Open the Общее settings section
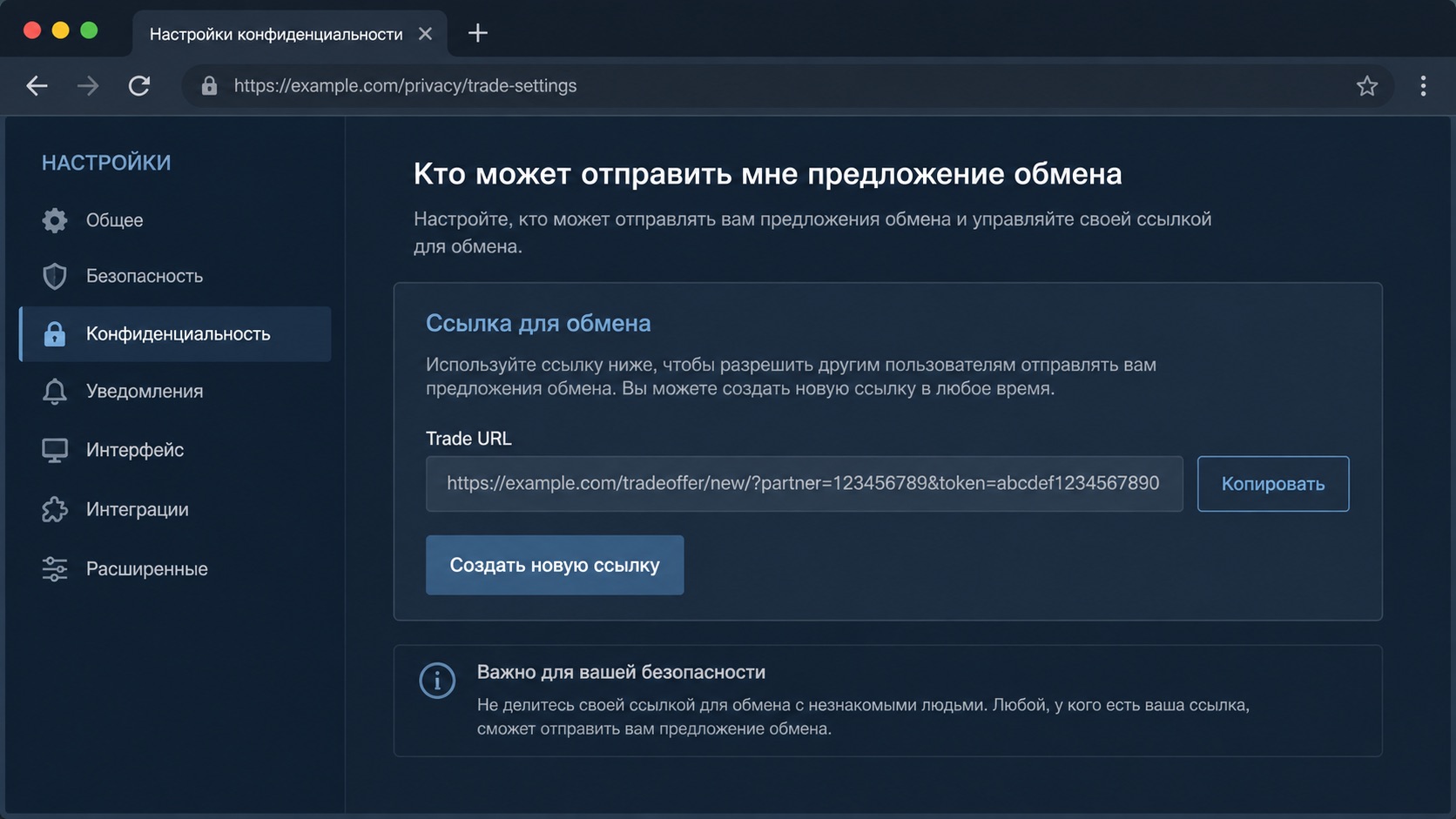1456x819 pixels. click(175, 220)
